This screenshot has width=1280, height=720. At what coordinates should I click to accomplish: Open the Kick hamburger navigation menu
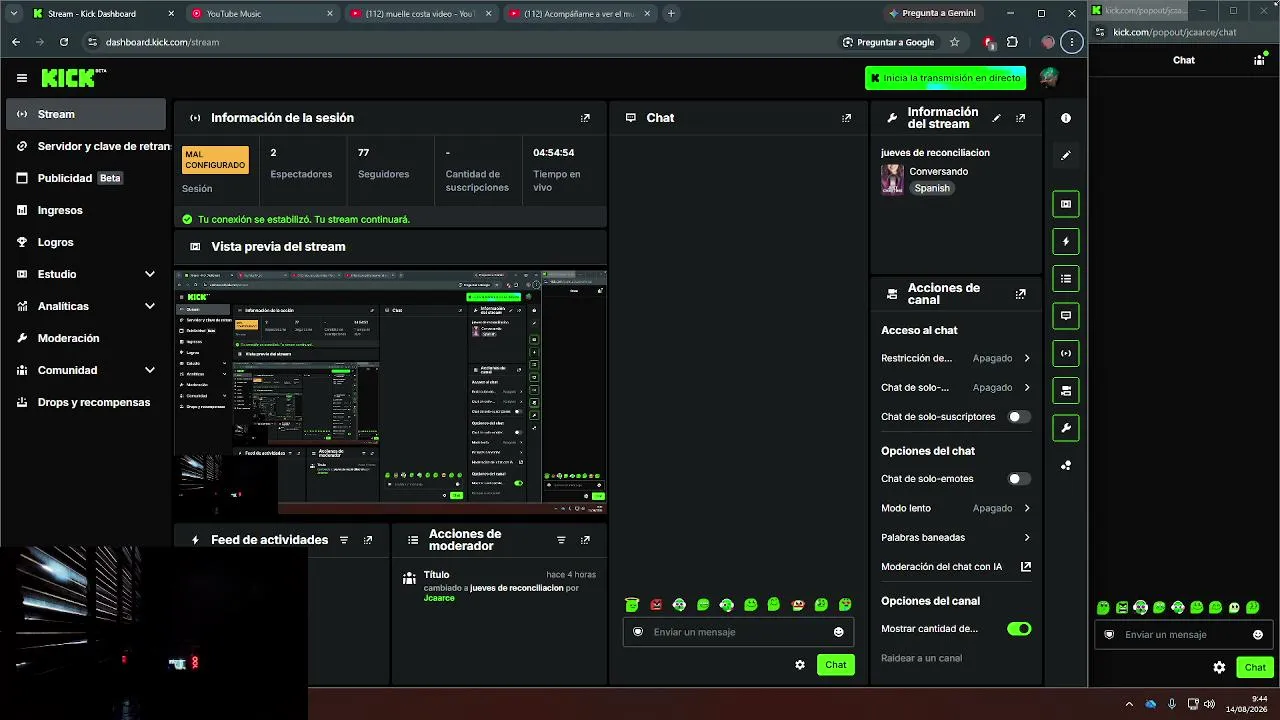(22, 78)
